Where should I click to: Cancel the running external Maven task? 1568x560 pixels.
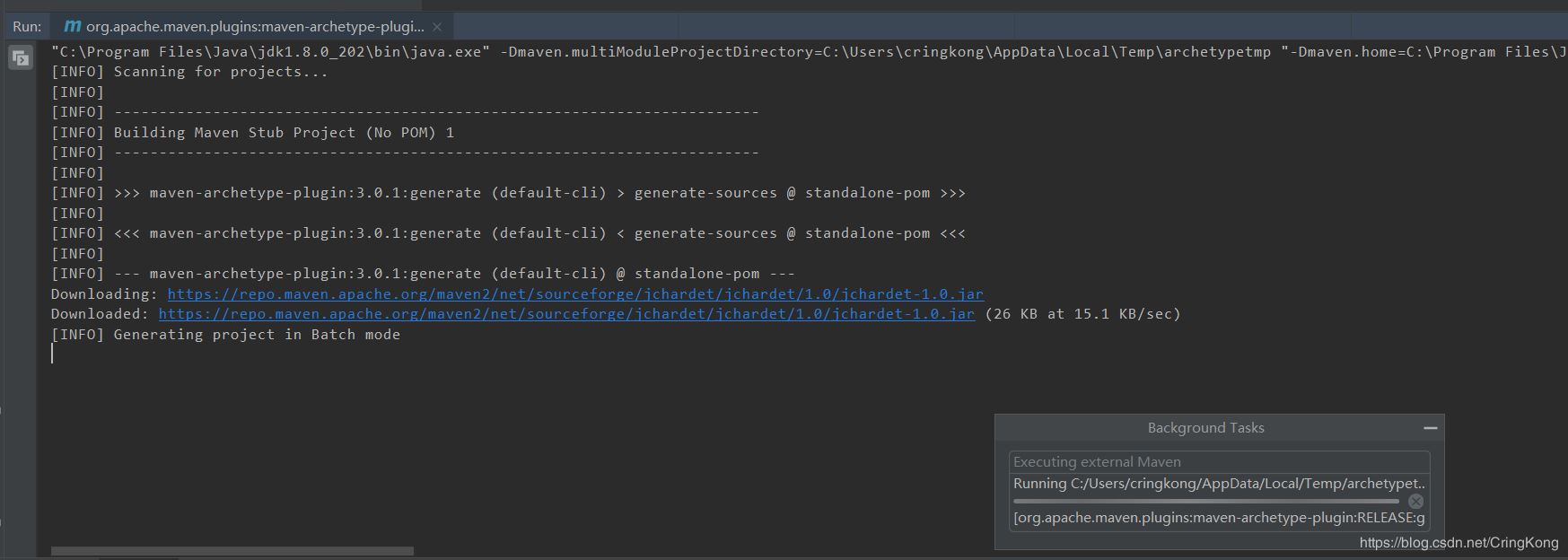click(x=1415, y=501)
